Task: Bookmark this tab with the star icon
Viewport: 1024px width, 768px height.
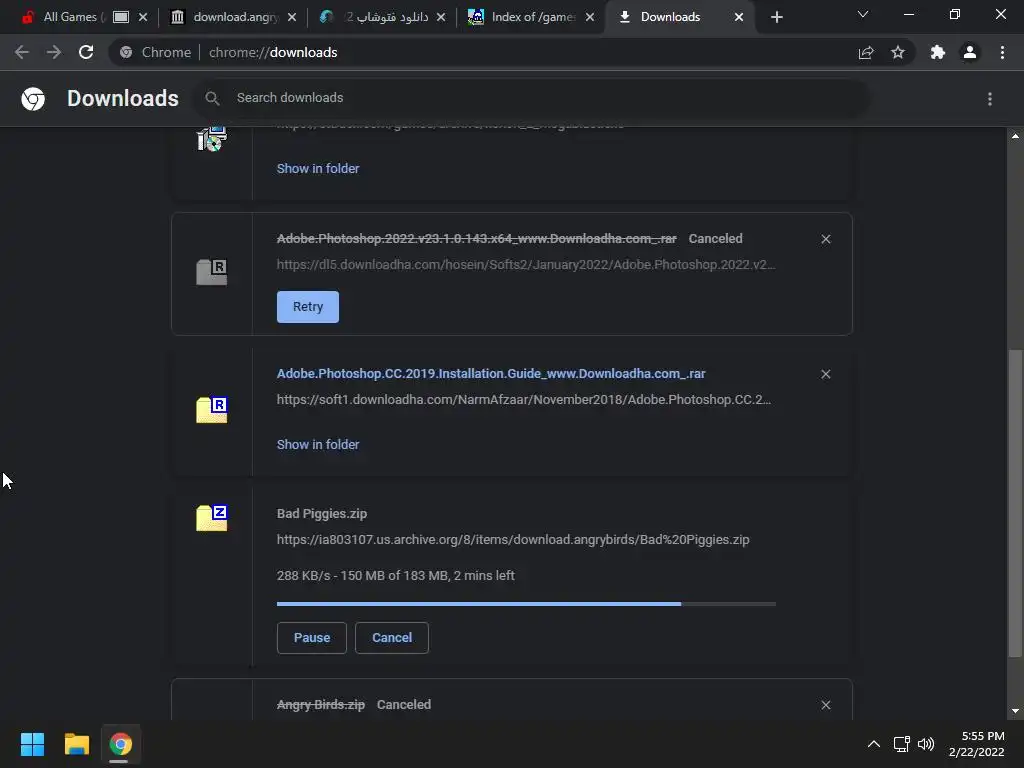Action: [898, 52]
